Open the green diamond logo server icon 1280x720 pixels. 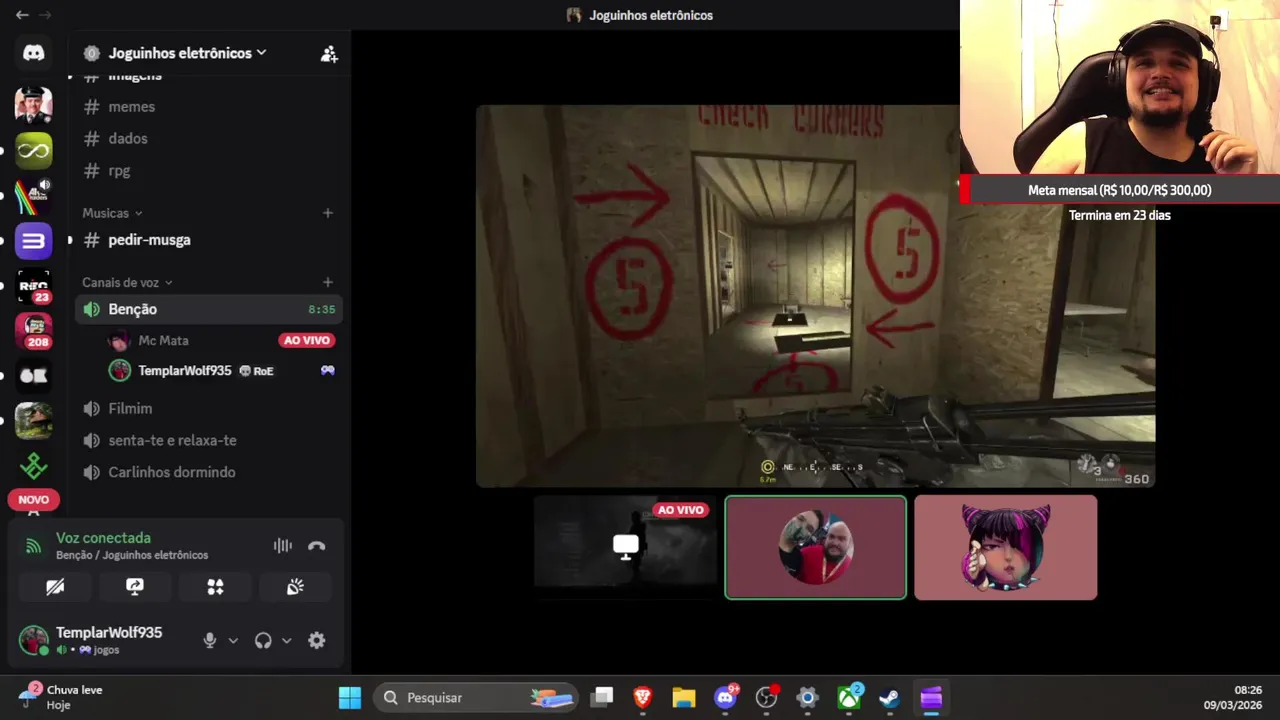coord(34,466)
